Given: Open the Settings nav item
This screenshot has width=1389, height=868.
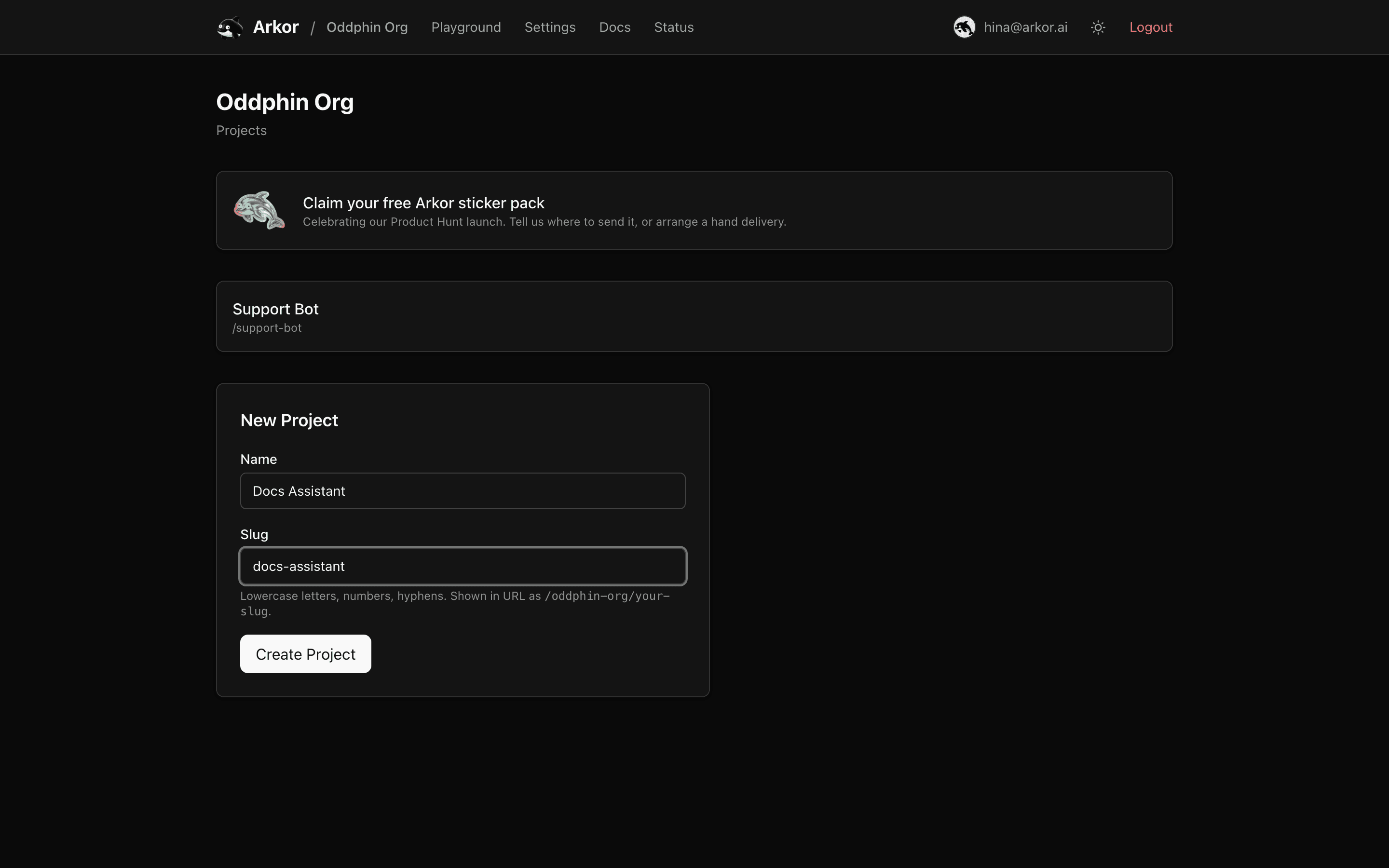Looking at the screenshot, I should (x=550, y=27).
